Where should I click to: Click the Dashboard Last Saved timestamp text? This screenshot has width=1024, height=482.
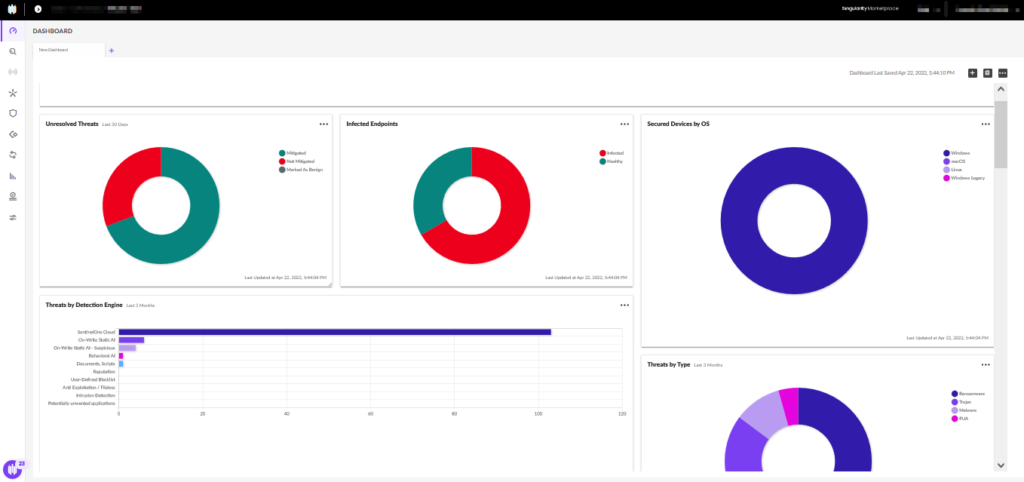click(x=902, y=73)
